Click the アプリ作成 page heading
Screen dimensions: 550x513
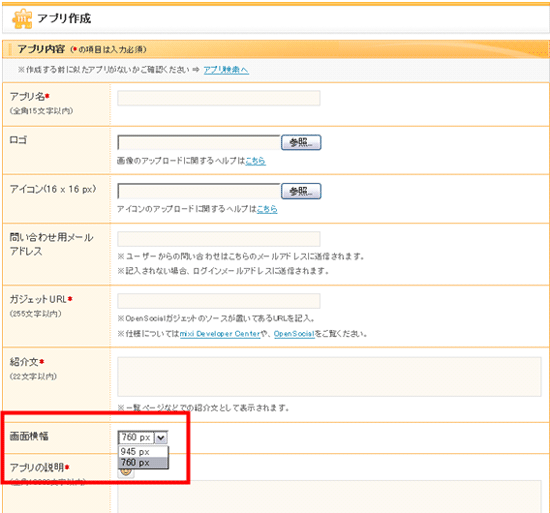coord(64,18)
